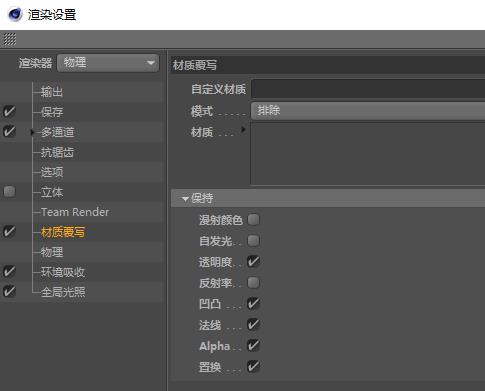Toggle the 环境吸收 checkbox

click(9, 271)
